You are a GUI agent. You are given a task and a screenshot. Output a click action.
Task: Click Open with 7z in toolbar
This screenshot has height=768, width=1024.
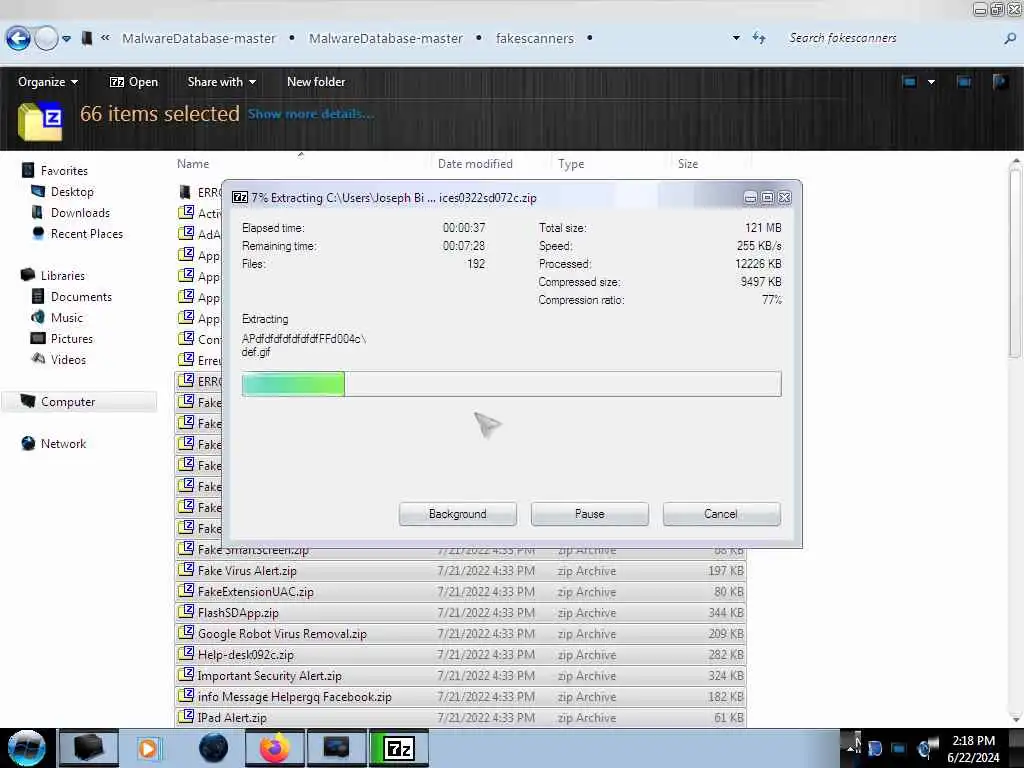[134, 82]
